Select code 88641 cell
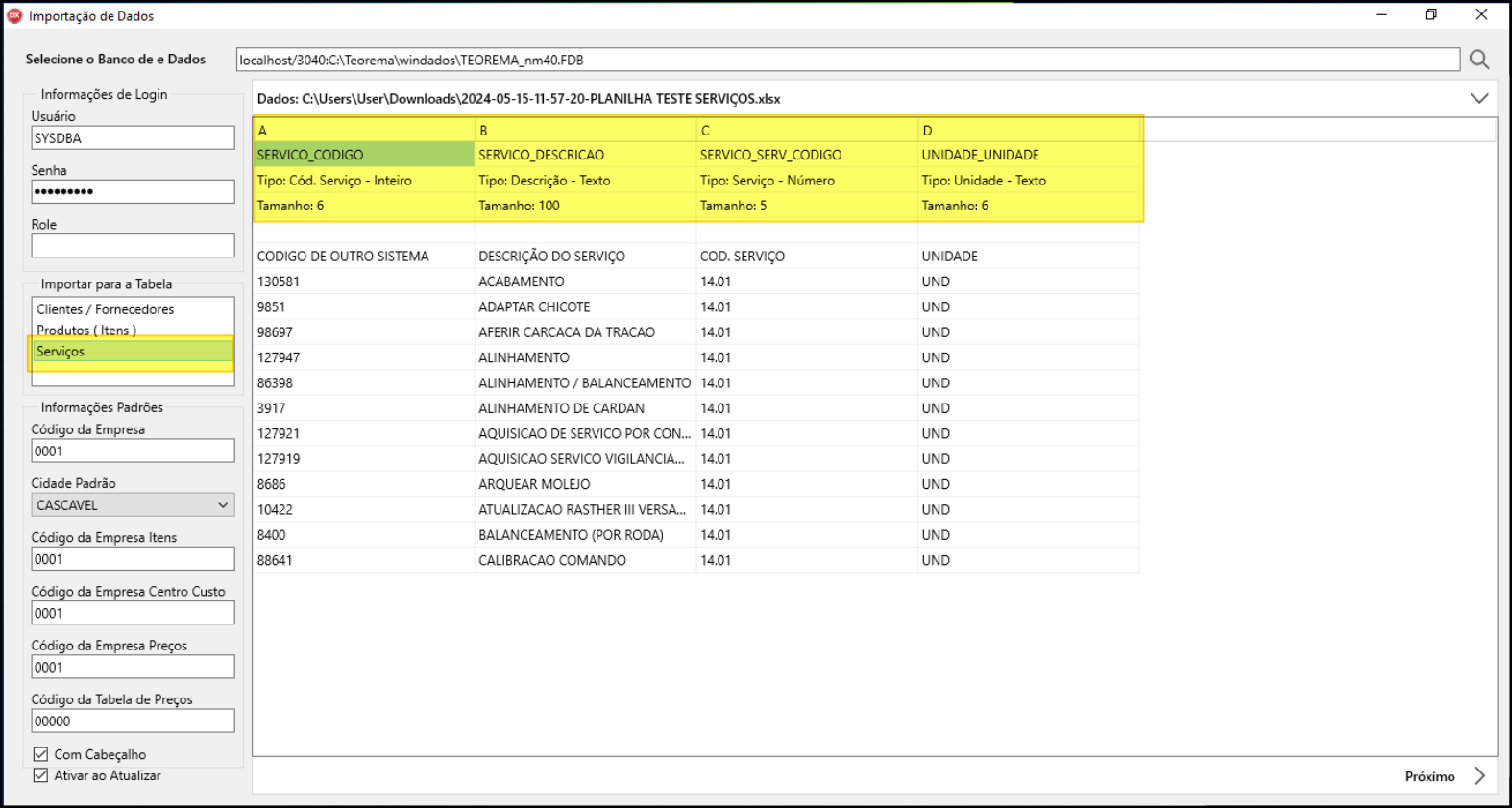1512x808 pixels. click(x=364, y=560)
